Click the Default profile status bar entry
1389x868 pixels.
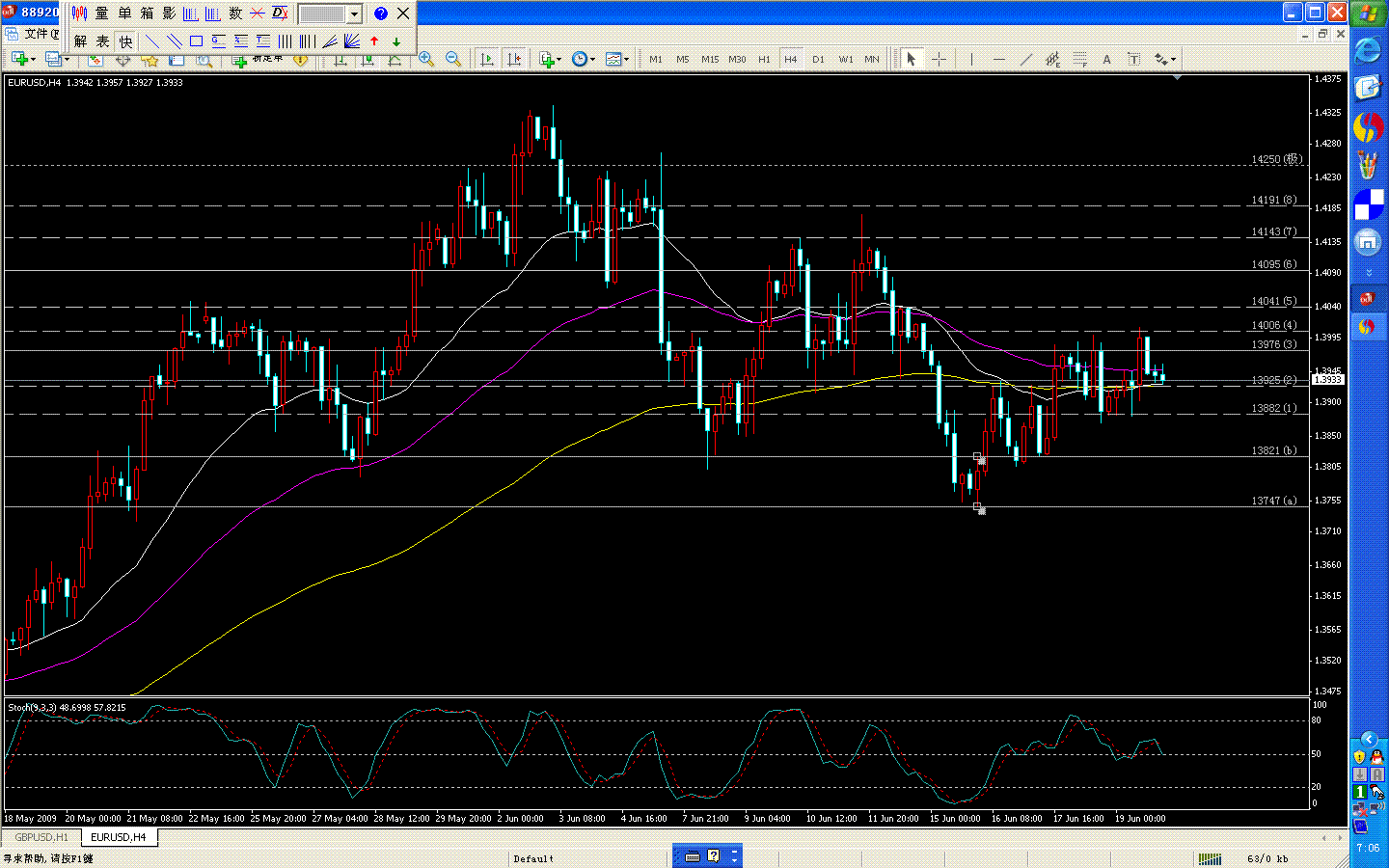(533, 858)
